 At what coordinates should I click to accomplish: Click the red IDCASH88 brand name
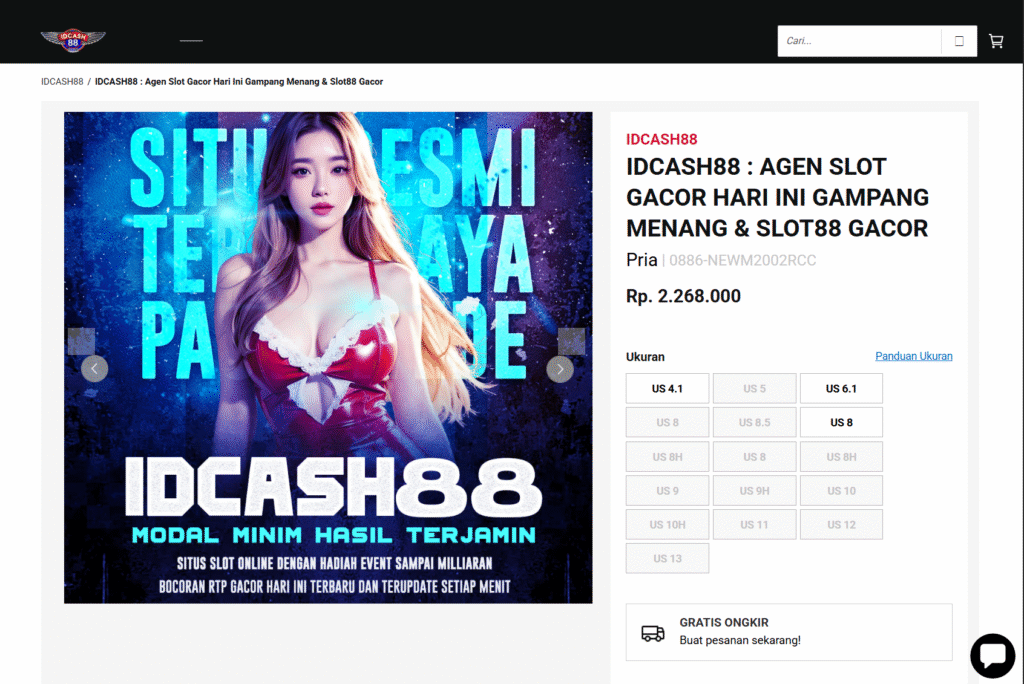pos(661,139)
